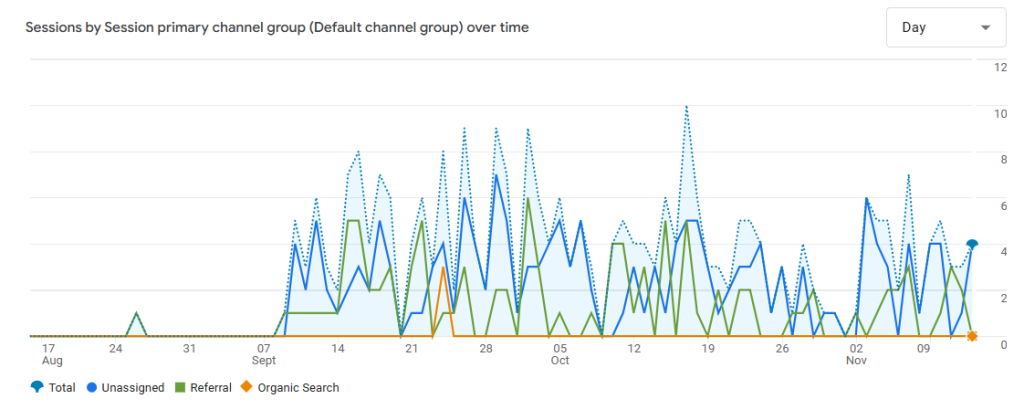Click the highest Total peak at value 10
Viewport: 1024px width, 420px height.
point(686,106)
